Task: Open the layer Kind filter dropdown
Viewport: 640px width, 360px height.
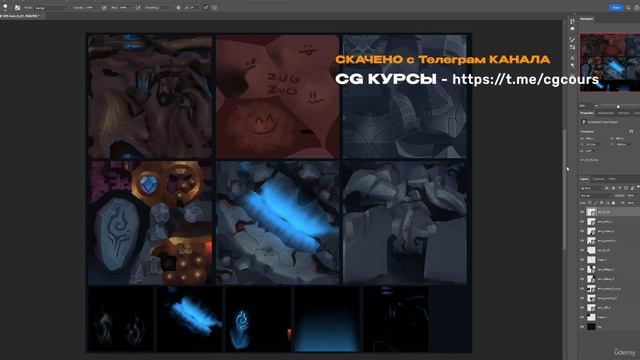Action: coord(591,188)
